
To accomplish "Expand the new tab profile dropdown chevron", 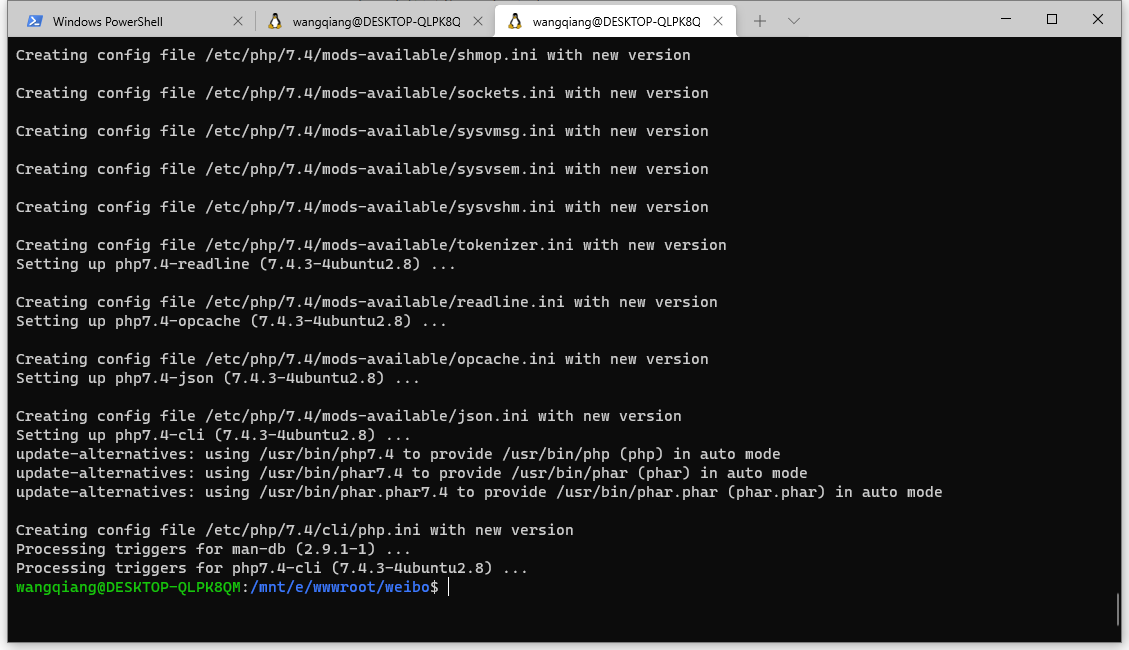I will click(794, 21).
